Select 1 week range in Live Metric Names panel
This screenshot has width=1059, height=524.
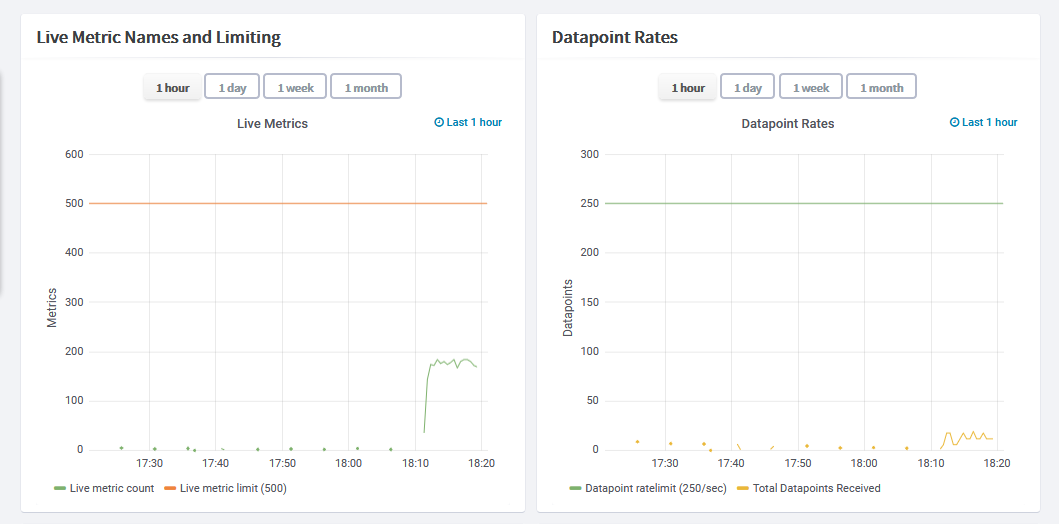coord(294,87)
